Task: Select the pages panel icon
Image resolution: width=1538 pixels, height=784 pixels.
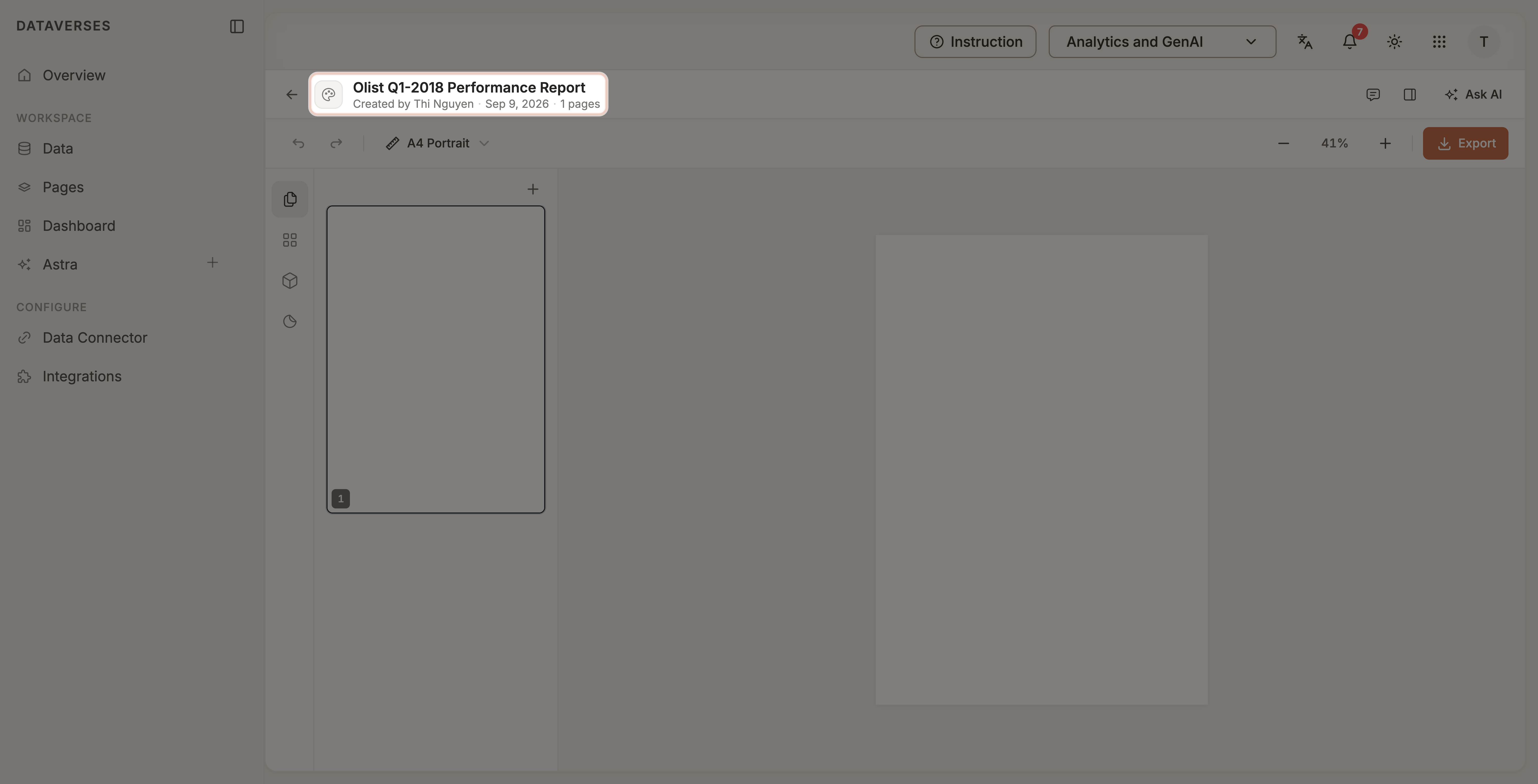Action: [290, 199]
